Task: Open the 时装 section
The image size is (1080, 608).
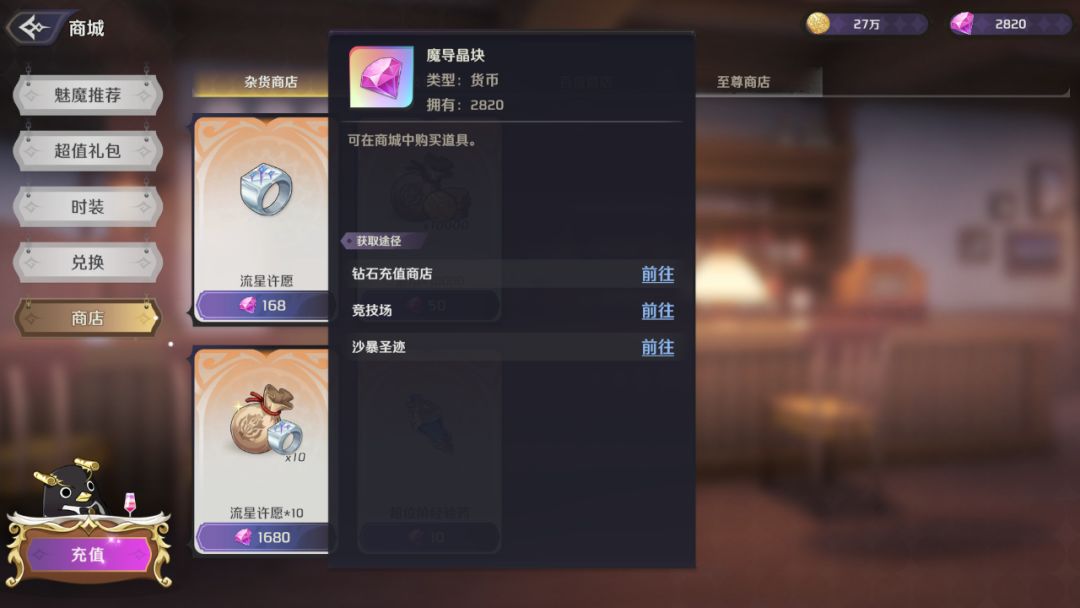Action: coord(87,207)
